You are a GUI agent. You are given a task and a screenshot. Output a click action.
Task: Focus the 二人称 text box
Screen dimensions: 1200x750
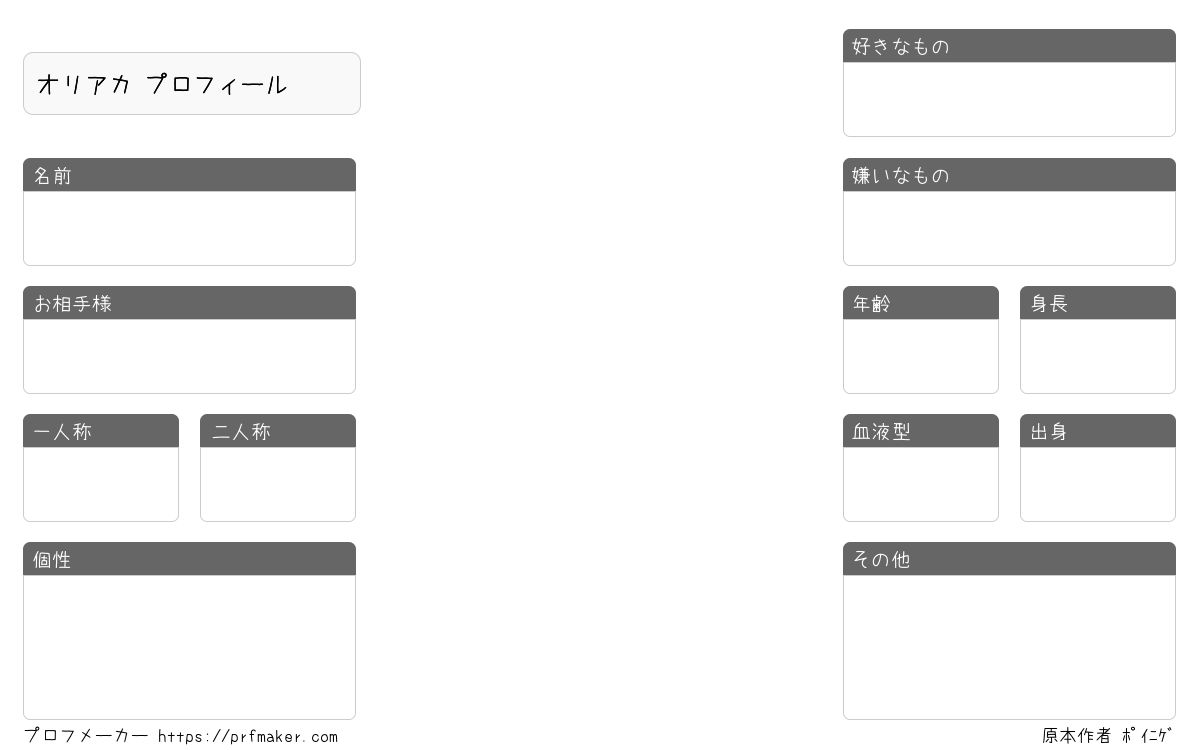(x=278, y=484)
